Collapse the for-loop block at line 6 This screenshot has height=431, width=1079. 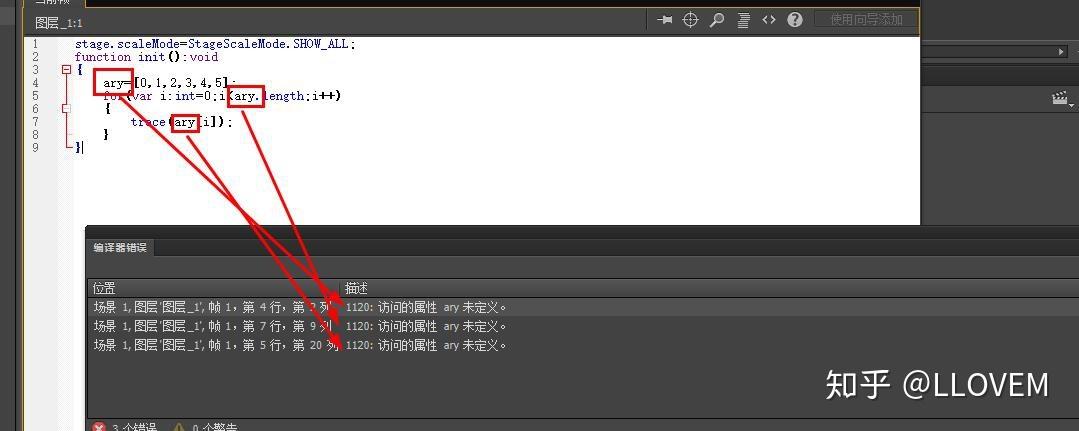pos(66,108)
